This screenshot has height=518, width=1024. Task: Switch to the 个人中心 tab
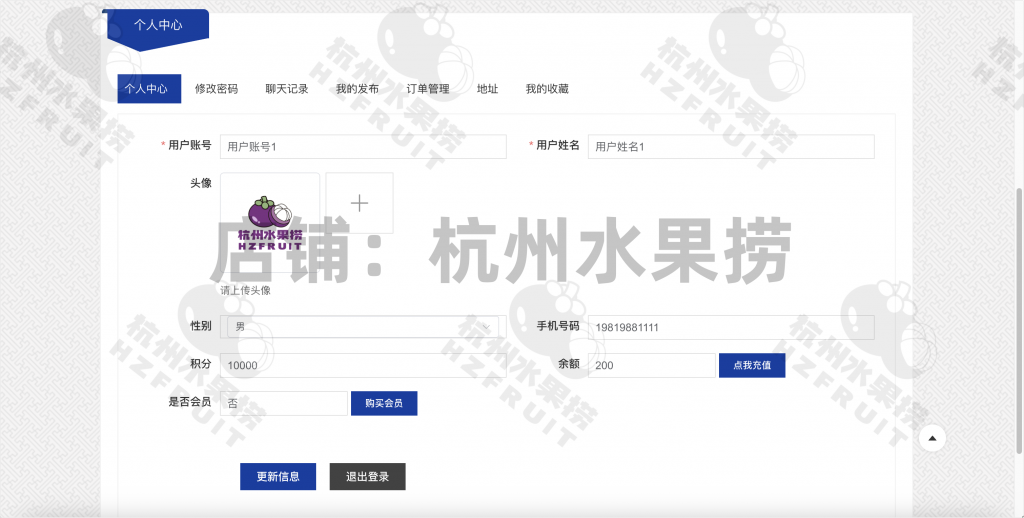point(149,89)
